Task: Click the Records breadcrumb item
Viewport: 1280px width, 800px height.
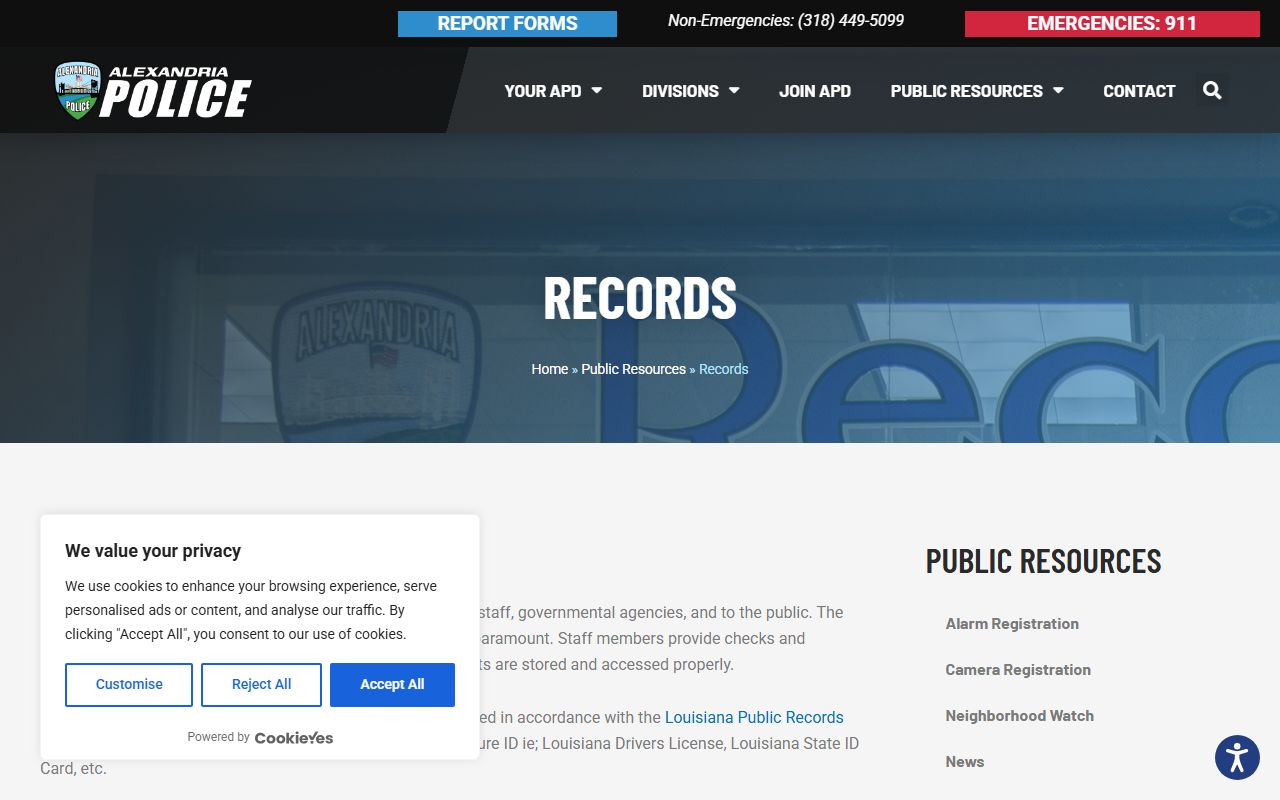Action: click(x=724, y=369)
